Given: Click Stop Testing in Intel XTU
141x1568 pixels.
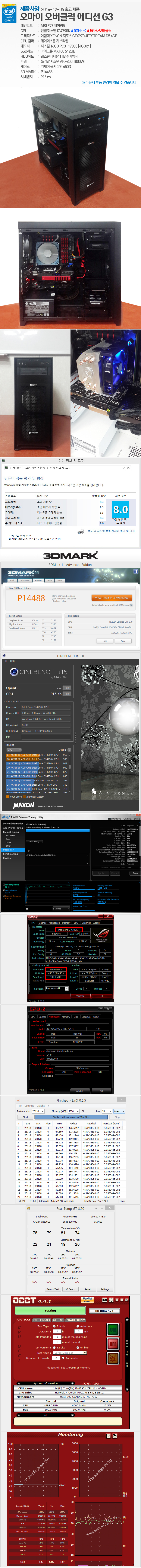Looking at the screenshot, I should (x=34, y=841).
